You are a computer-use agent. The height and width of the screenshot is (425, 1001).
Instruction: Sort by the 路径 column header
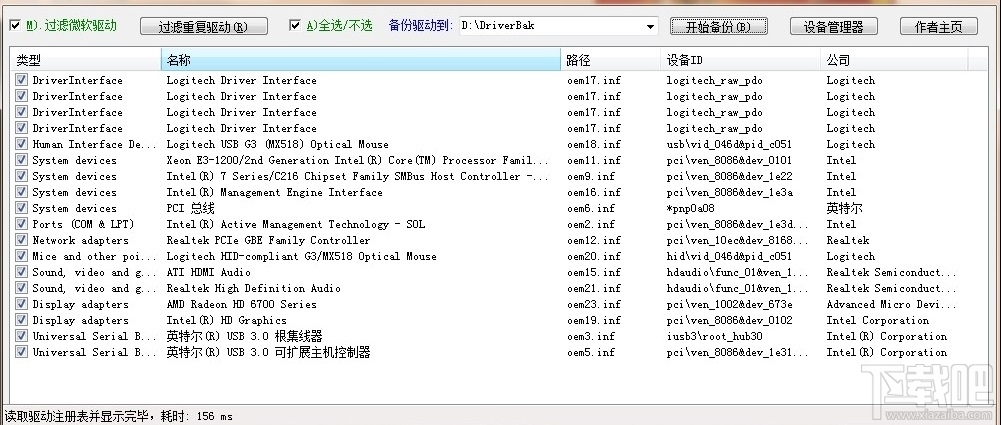[611, 60]
